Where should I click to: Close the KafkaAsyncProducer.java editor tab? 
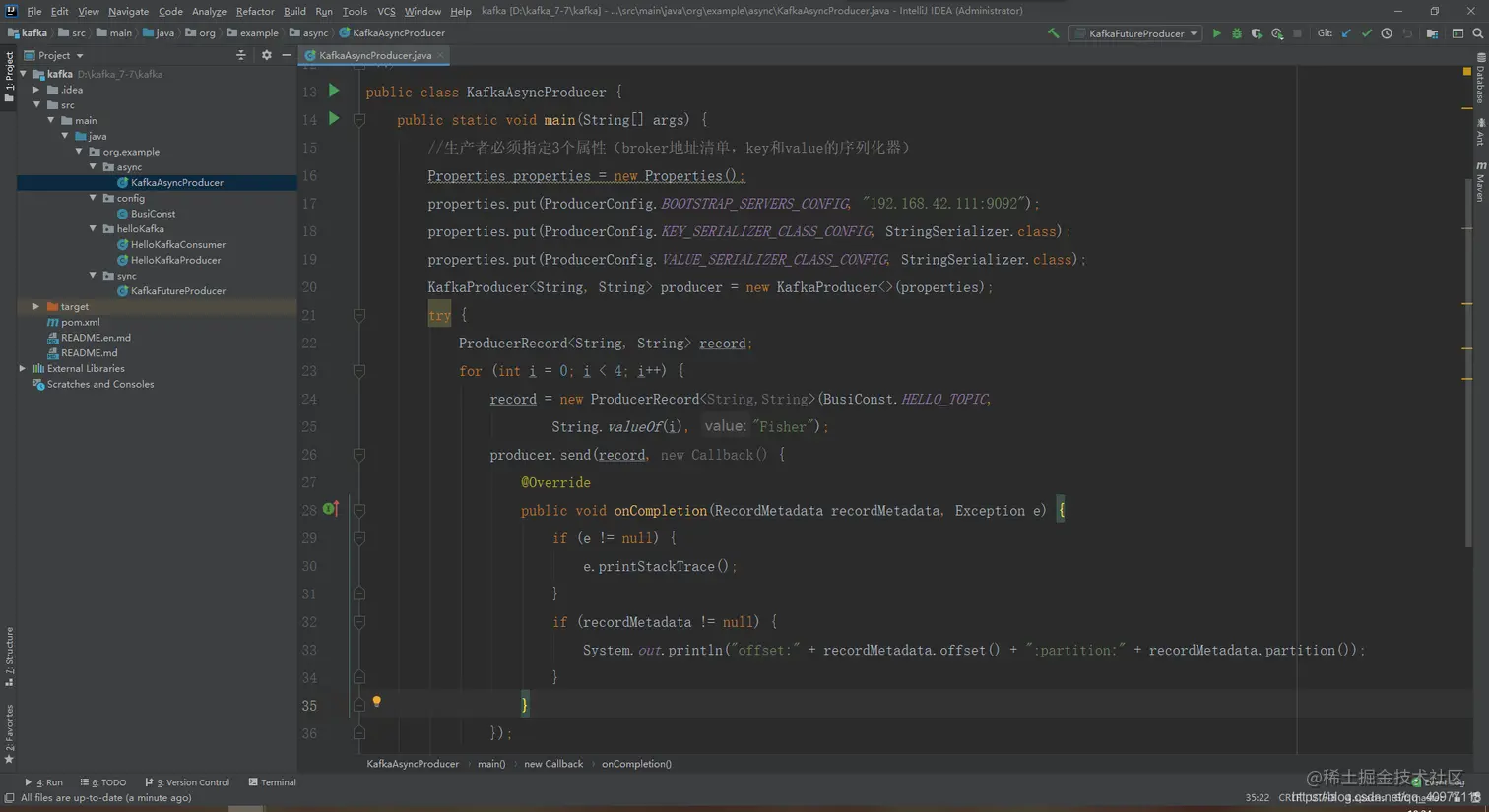point(440,55)
